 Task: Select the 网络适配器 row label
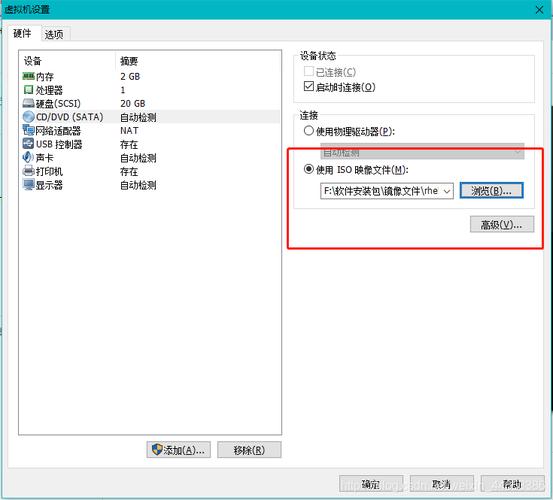pos(58,131)
